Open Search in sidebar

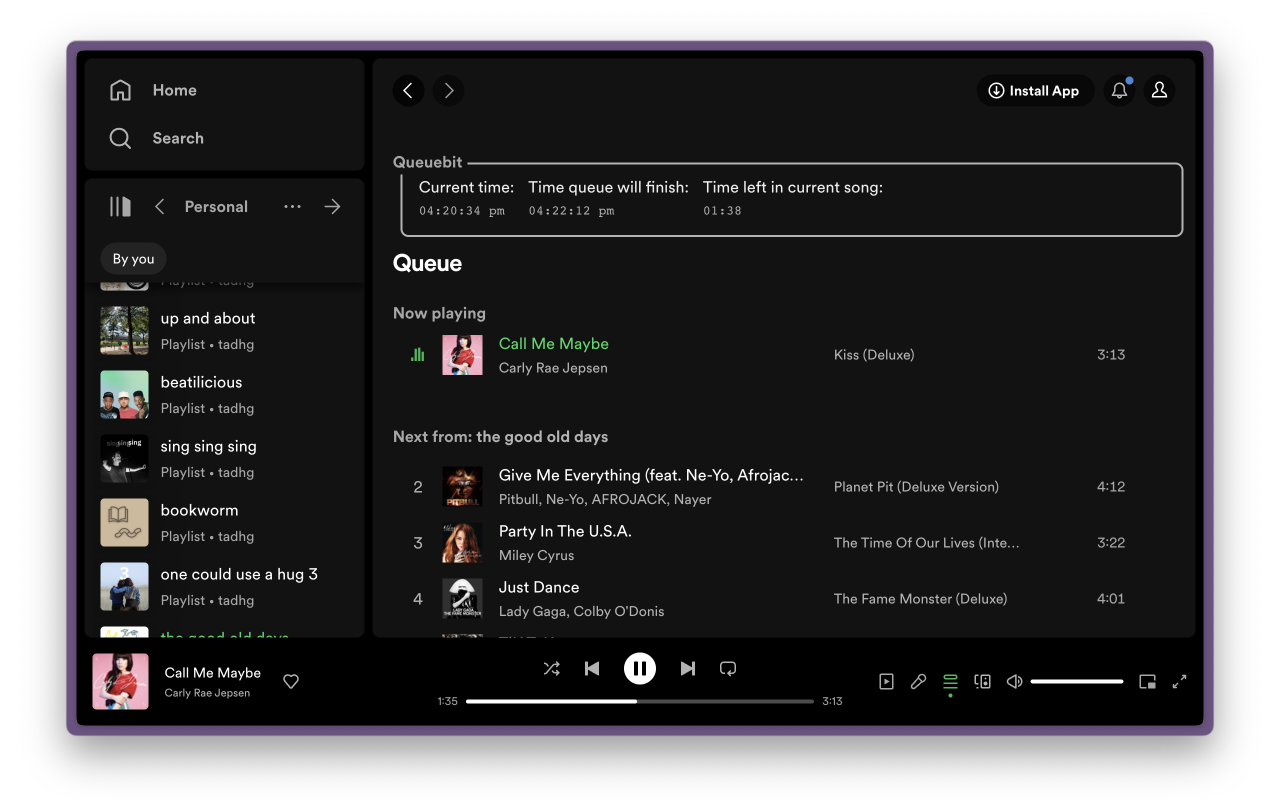pos(156,138)
